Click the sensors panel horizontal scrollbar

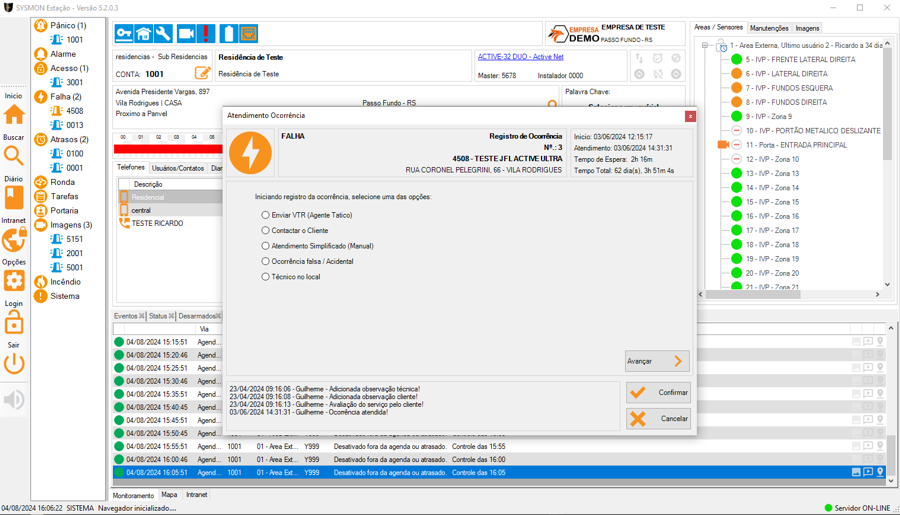(790, 295)
